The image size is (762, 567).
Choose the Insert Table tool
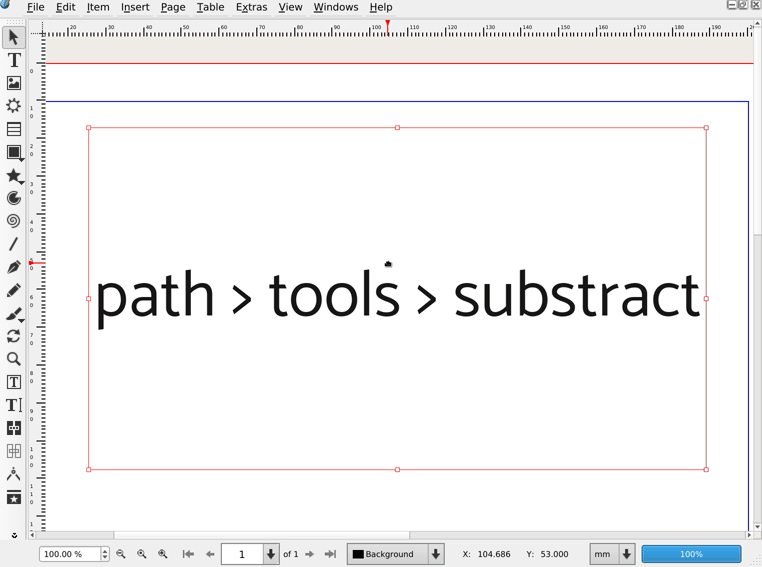(x=14, y=129)
